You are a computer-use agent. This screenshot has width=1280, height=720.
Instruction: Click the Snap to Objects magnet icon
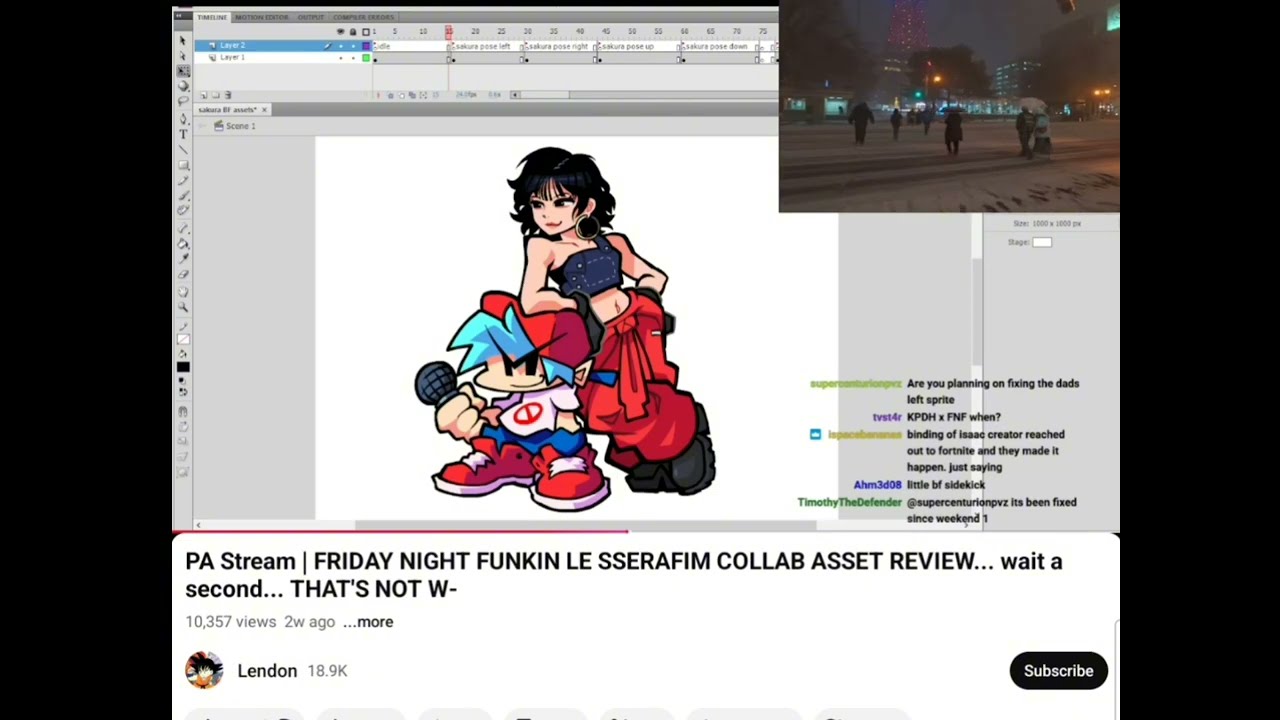(x=184, y=410)
